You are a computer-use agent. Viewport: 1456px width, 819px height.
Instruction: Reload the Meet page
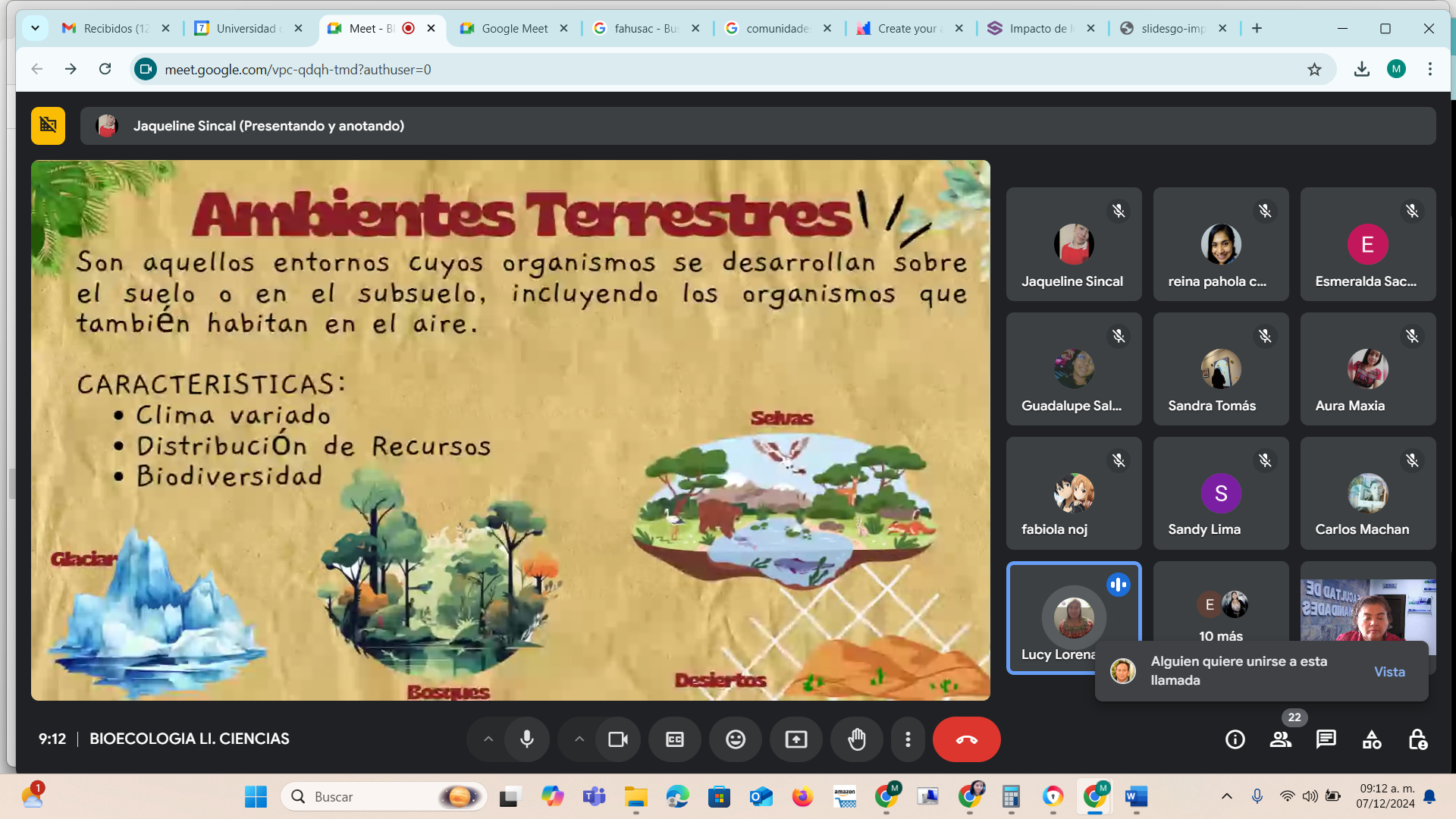pyautogui.click(x=105, y=69)
